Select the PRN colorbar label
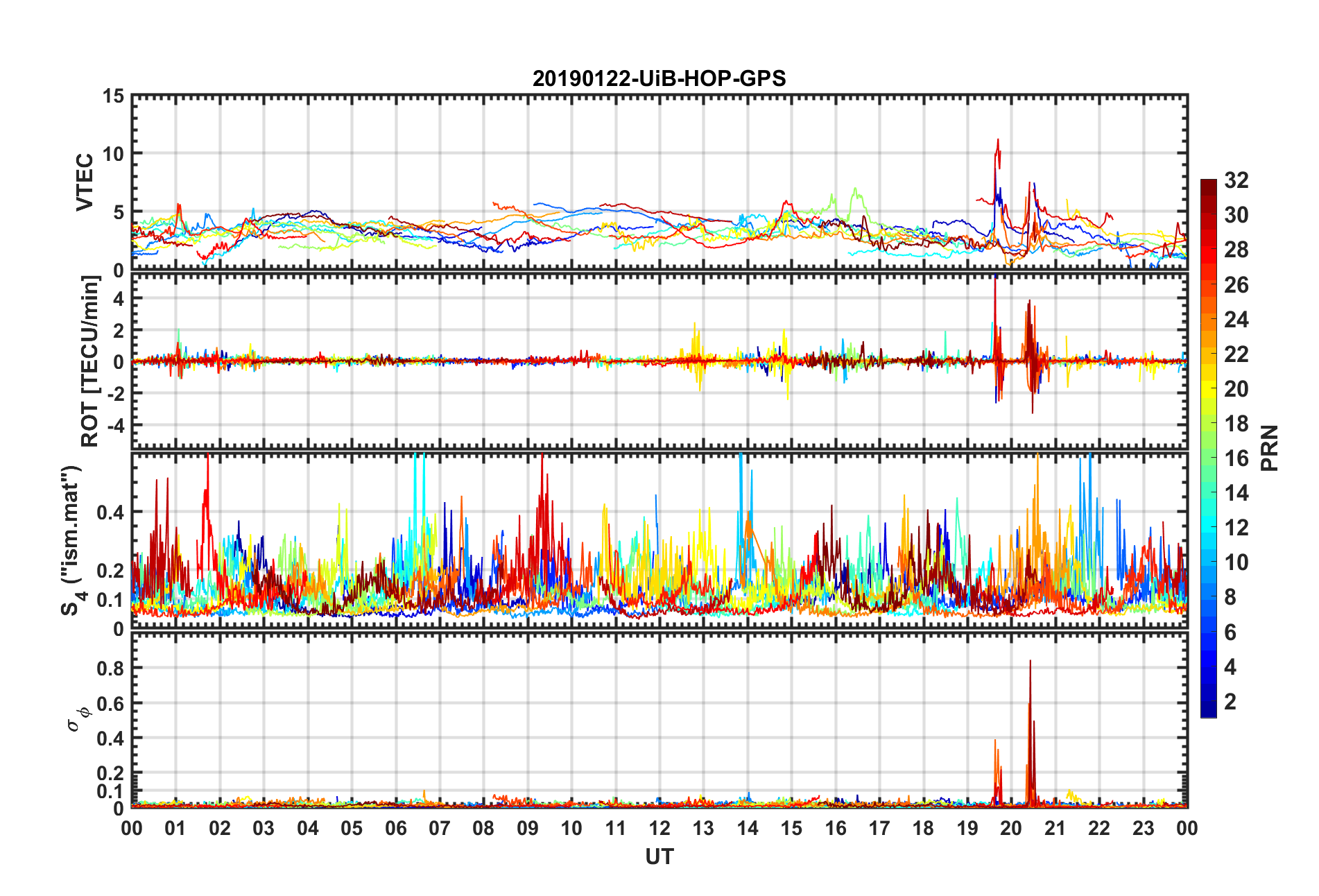1319x896 pixels. pos(1269,448)
